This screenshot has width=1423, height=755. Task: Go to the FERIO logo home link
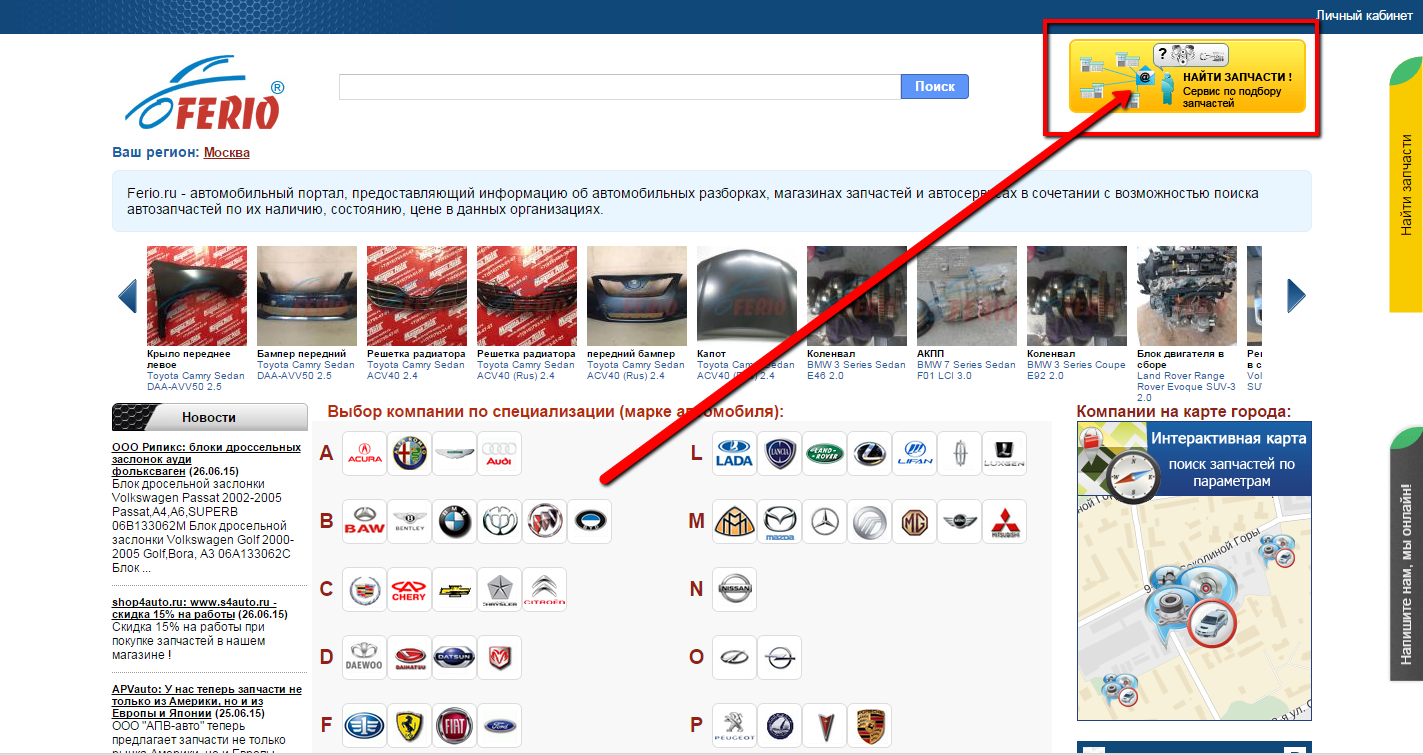coord(205,93)
